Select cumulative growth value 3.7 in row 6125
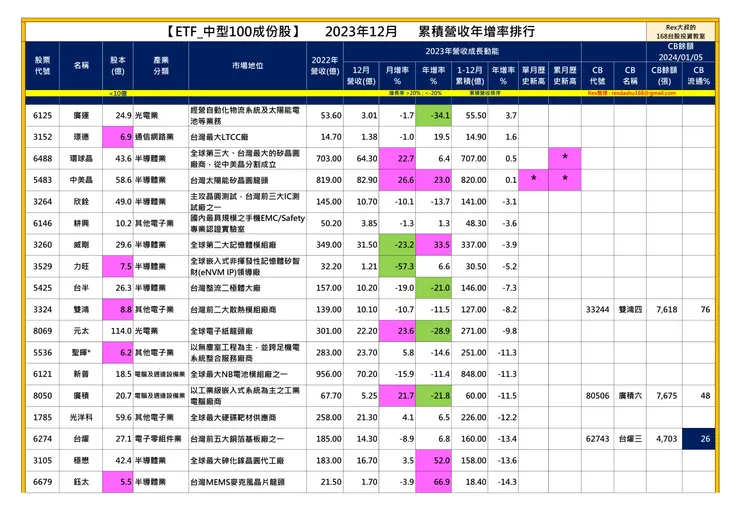This screenshot has height=523, width=740. (x=511, y=116)
